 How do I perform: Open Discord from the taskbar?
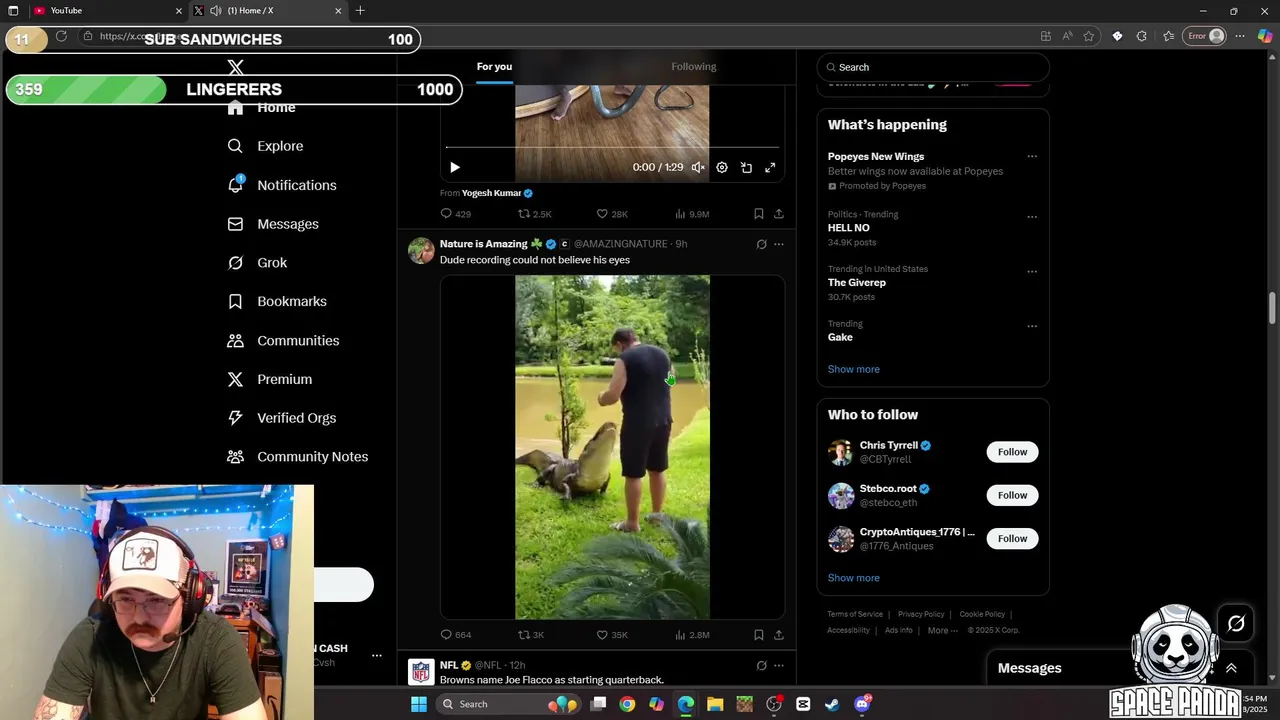coord(862,704)
